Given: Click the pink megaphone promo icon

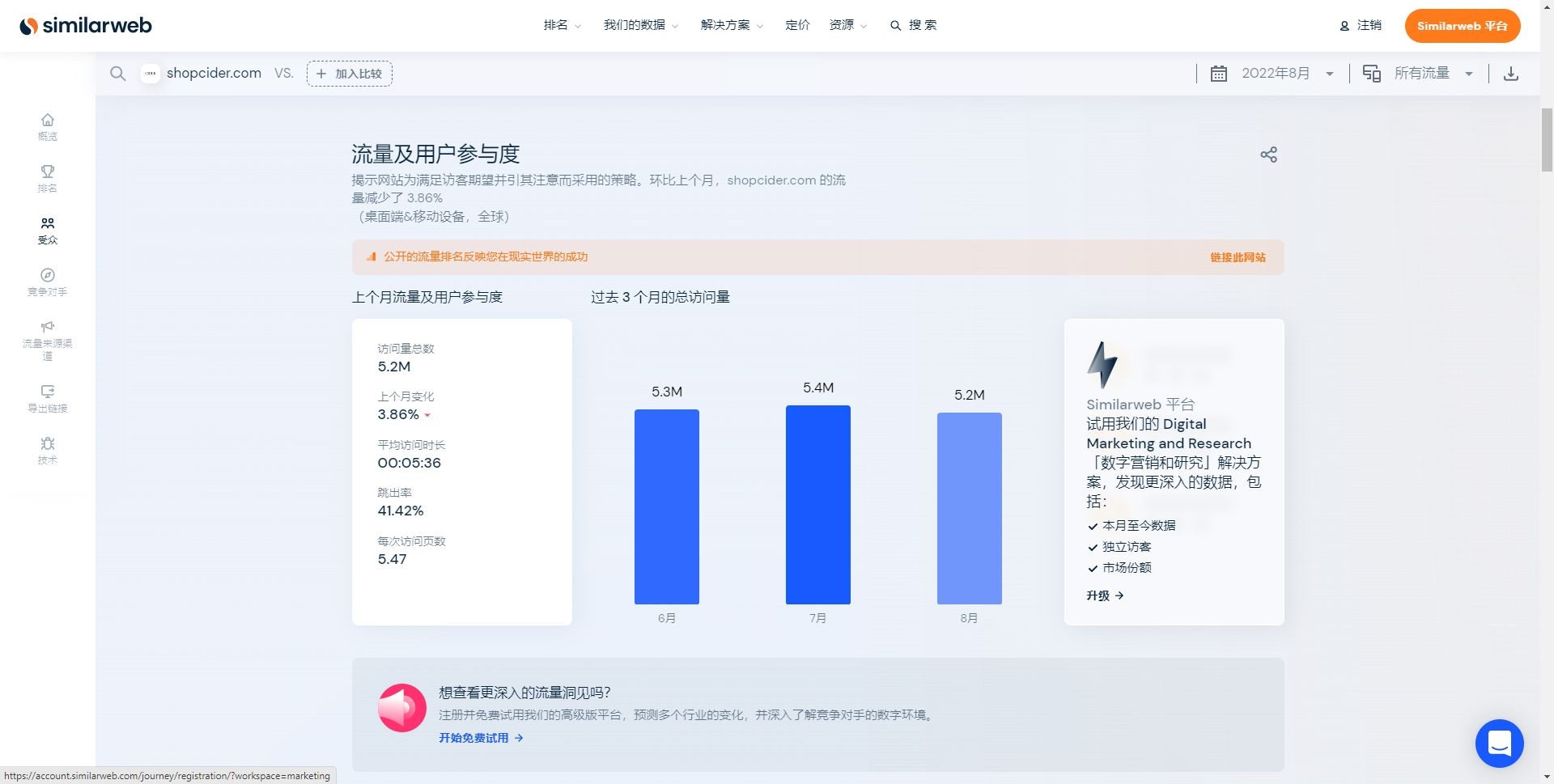Looking at the screenshot, I should click(402, 708).
